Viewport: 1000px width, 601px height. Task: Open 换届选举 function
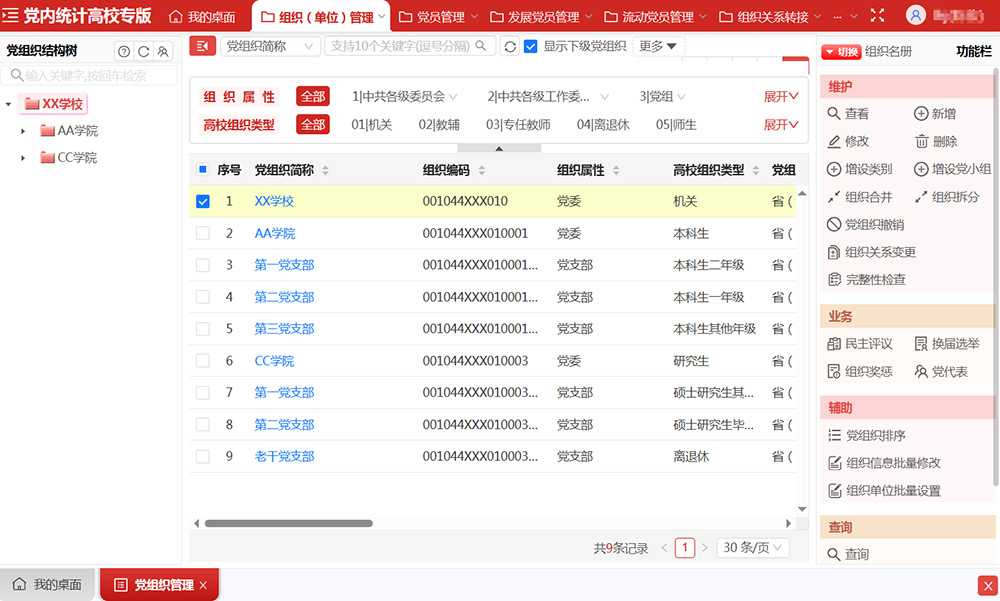946,344
